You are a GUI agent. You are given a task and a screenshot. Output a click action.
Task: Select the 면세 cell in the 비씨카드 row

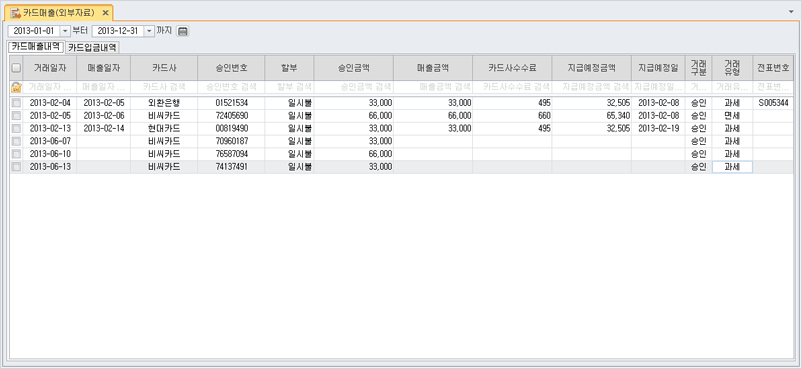(x=732, y=116)
